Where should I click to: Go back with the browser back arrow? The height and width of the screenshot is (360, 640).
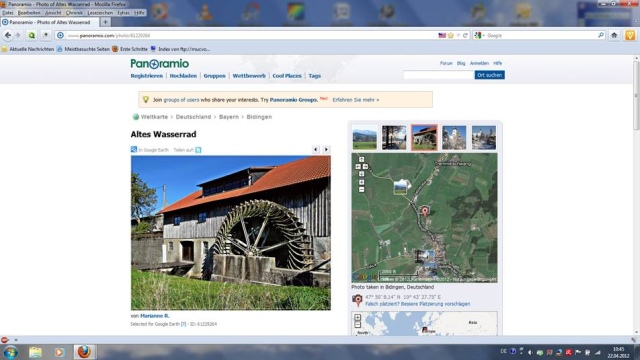[x=8, y=36]
